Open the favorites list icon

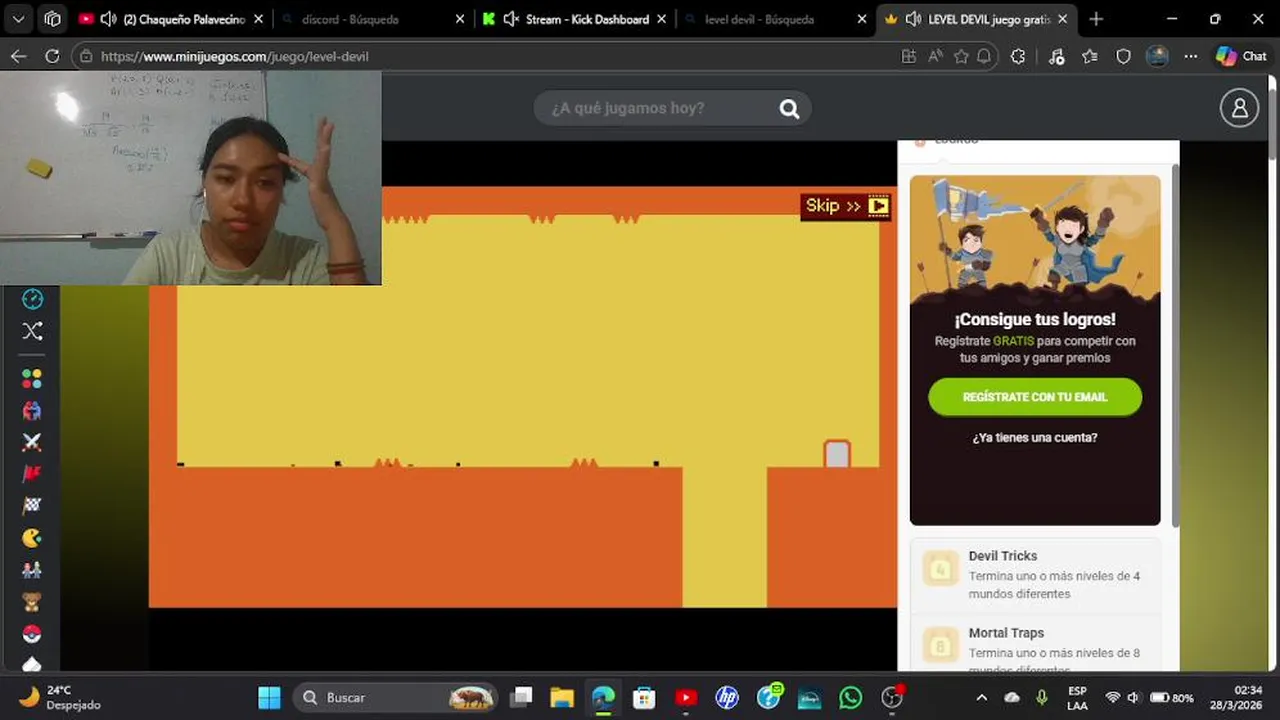point(1090,57)
